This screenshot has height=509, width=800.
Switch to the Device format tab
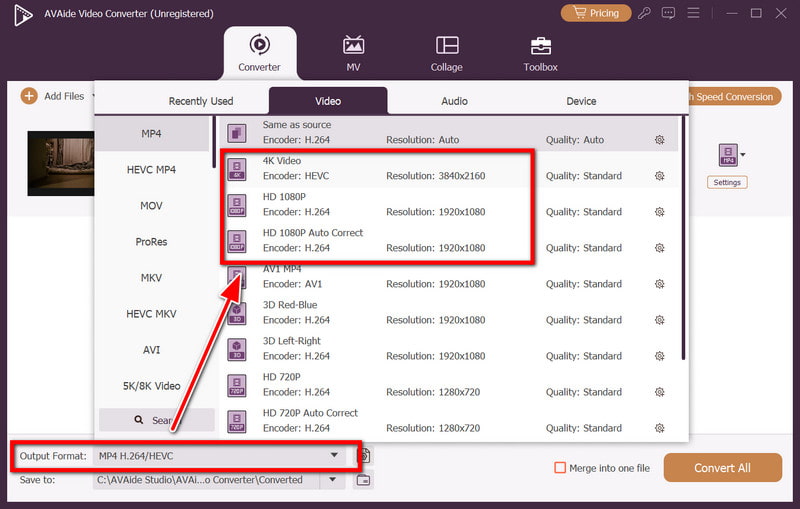point(581,101)
